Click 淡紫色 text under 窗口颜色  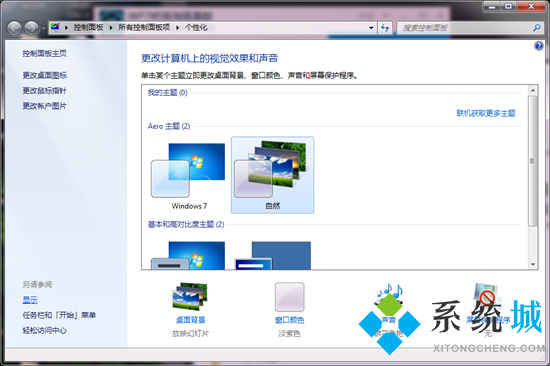(x=289, y=333)
